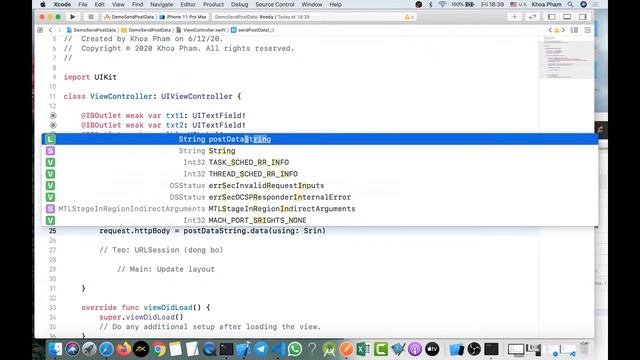Open Siri from the Dock
The image size is (640, 360).
point(73,349)
